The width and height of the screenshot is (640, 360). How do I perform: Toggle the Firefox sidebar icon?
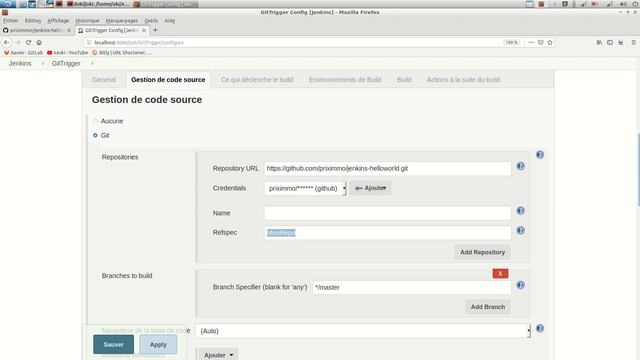pos(610,42)
